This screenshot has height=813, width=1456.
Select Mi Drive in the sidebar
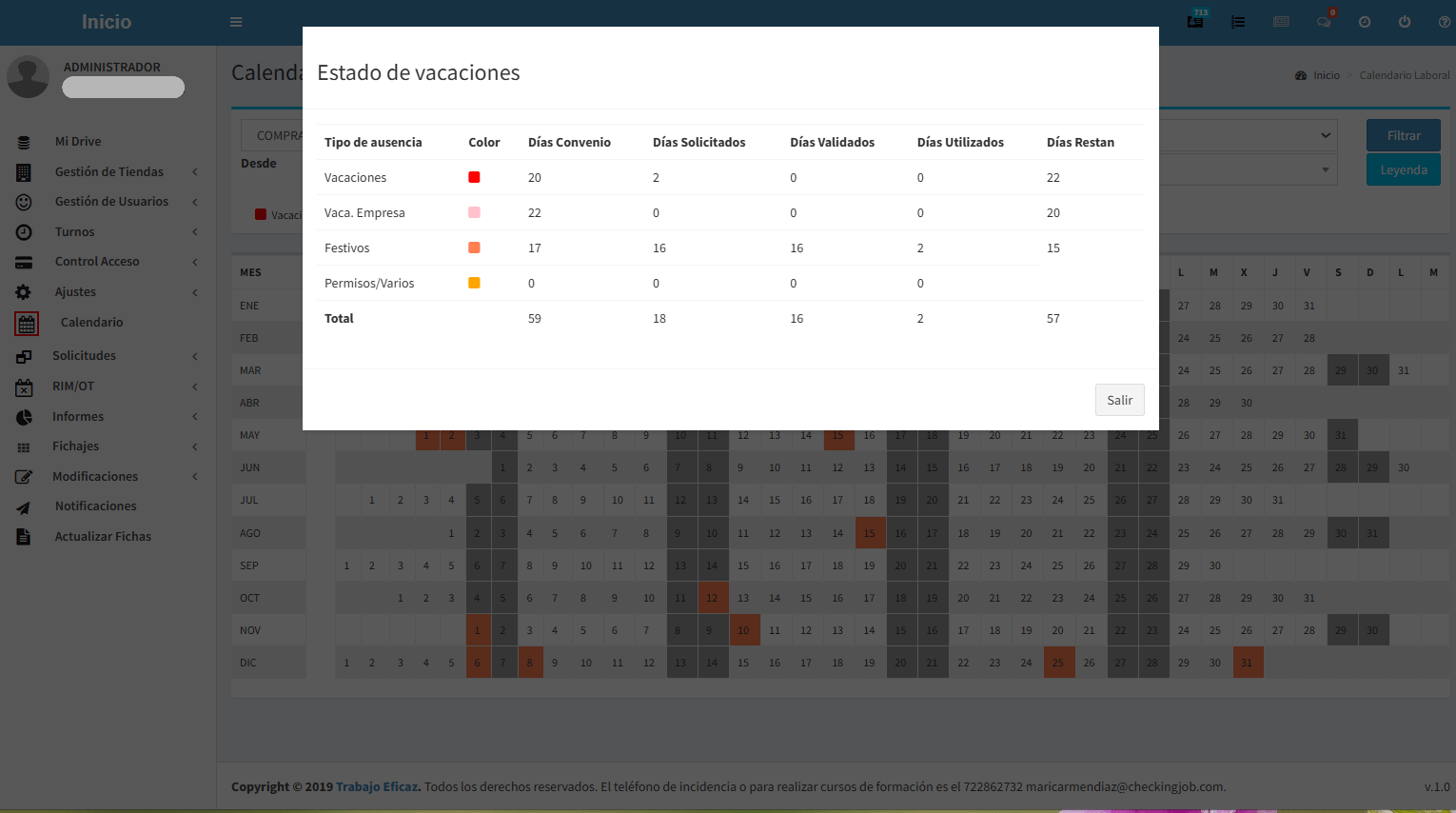[x=78, y=141]
